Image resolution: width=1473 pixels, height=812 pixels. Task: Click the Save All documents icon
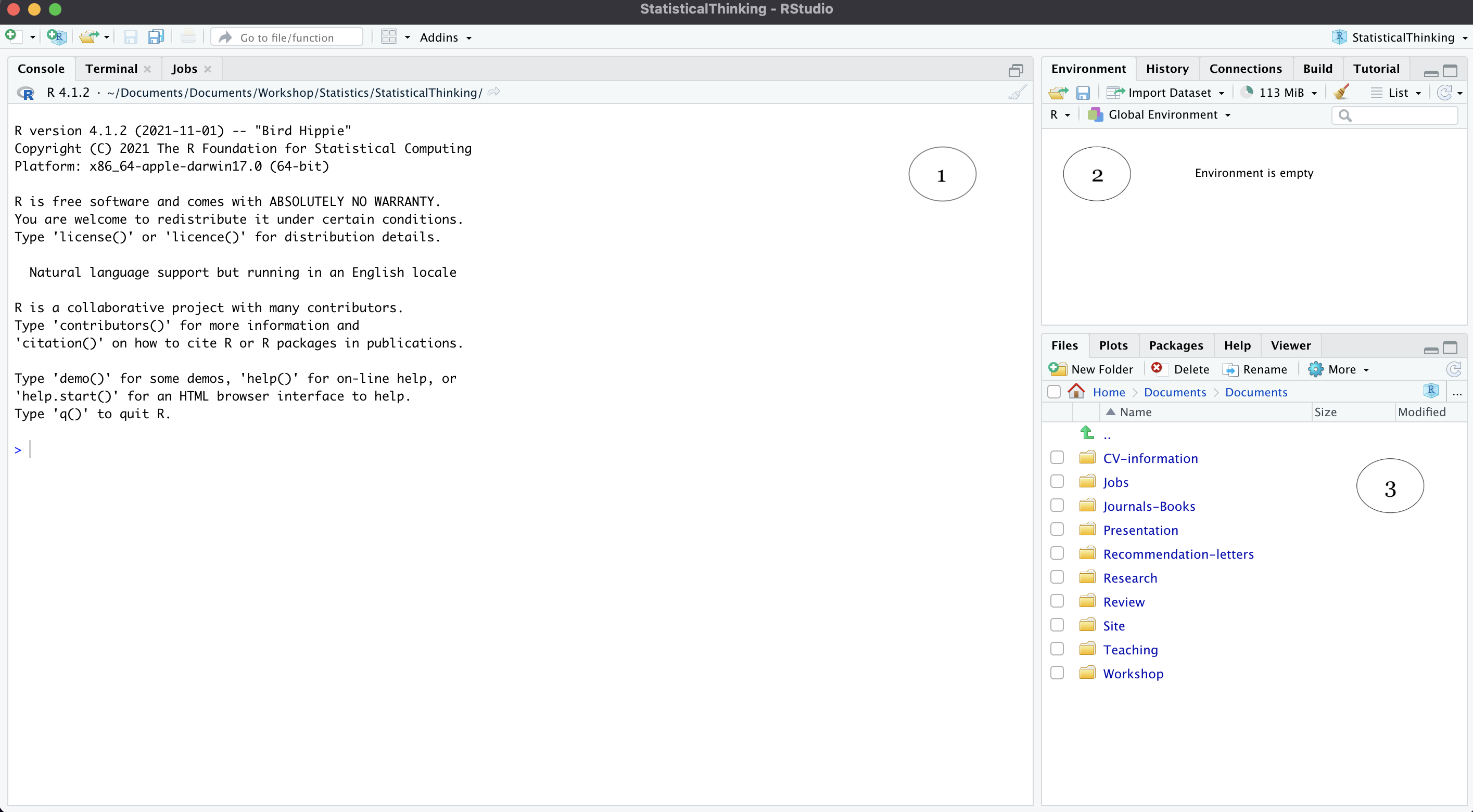coord(156,37)
